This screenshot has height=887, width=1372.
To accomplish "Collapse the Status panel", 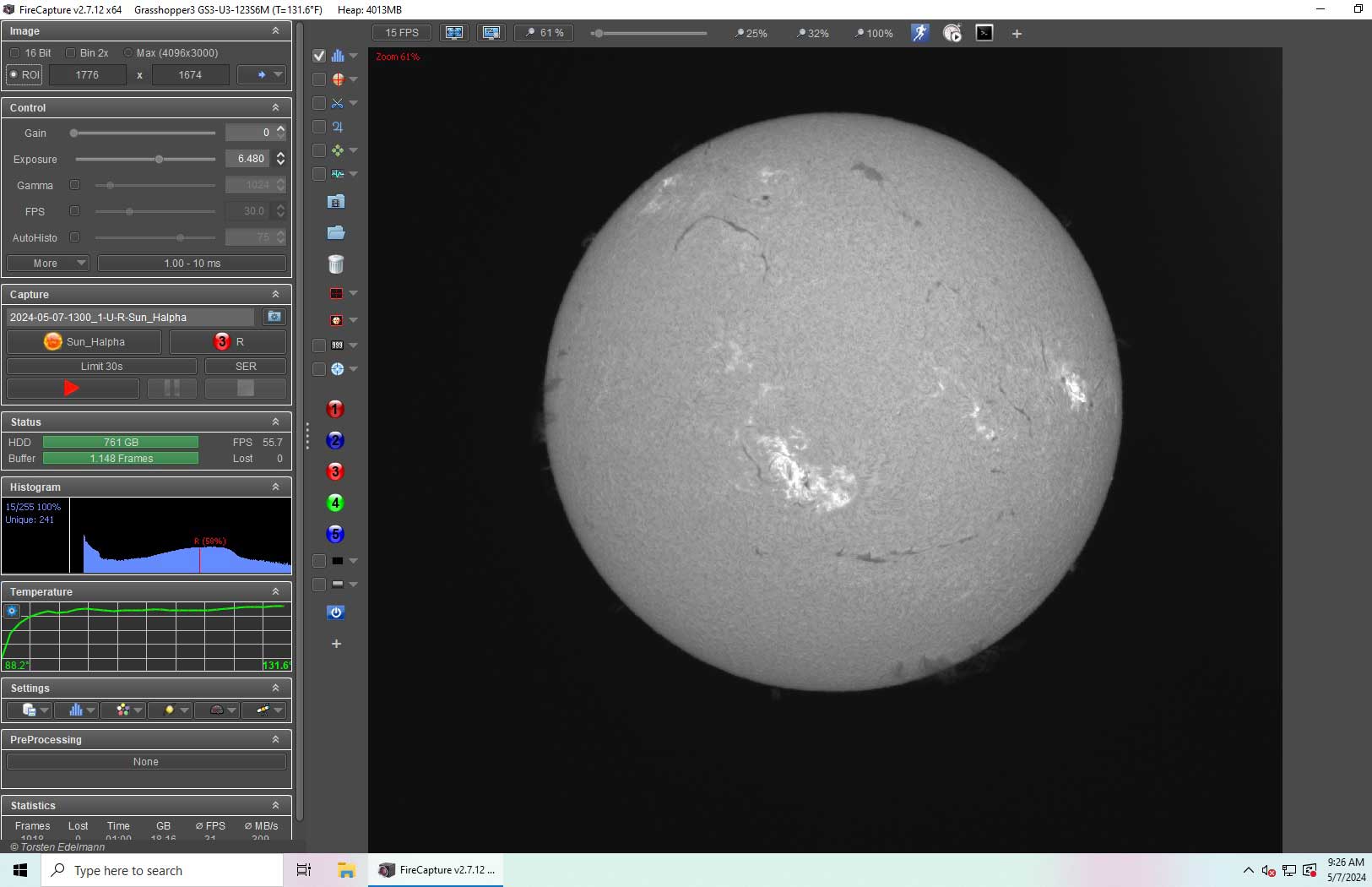I will pos(275,422).
